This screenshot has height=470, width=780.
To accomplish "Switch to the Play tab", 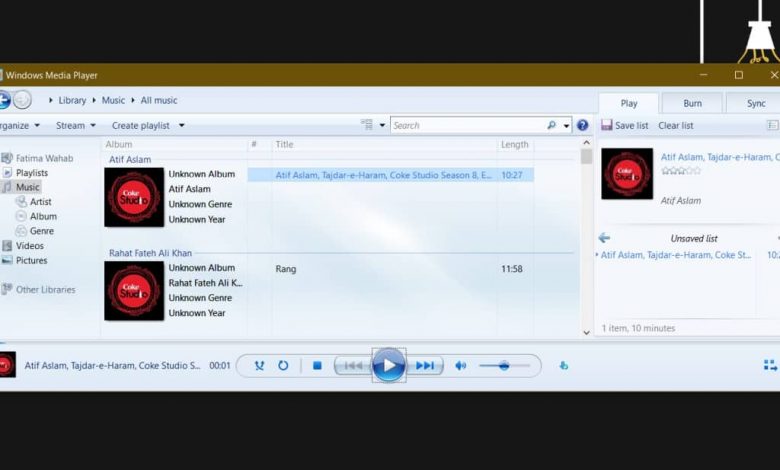I will 629,103.
